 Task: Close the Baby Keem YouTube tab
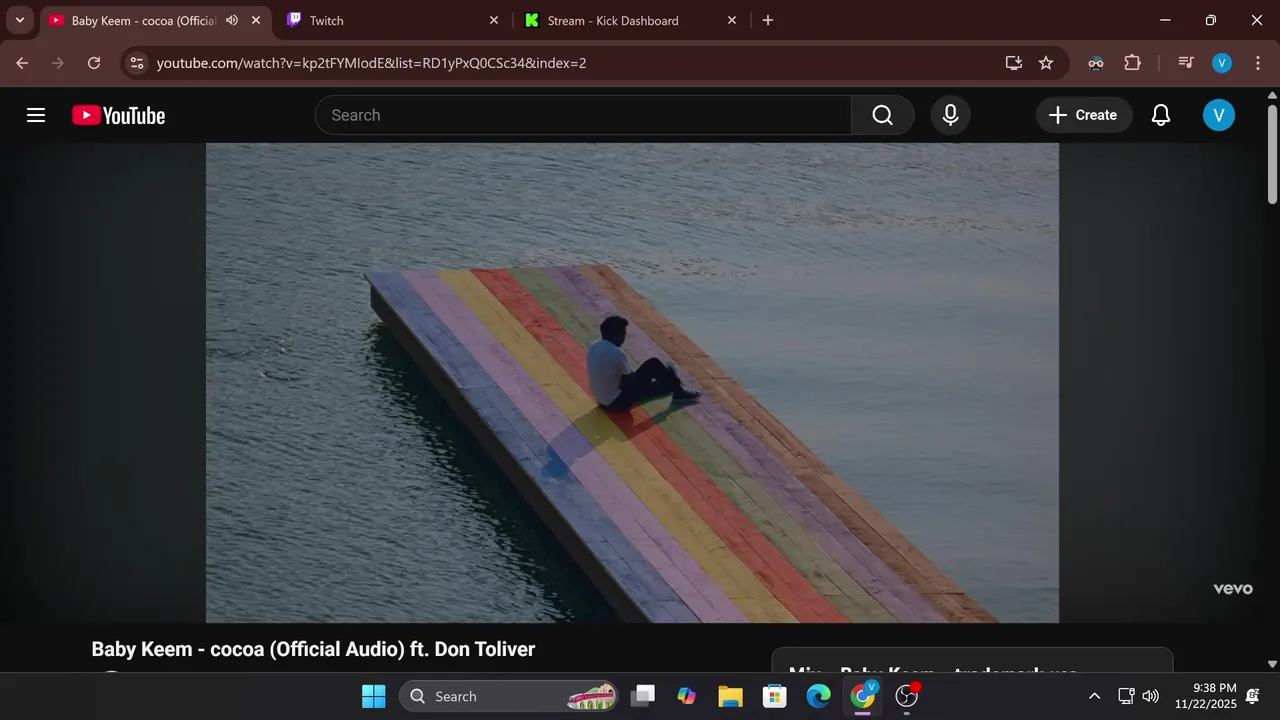[x=256, y=20]
